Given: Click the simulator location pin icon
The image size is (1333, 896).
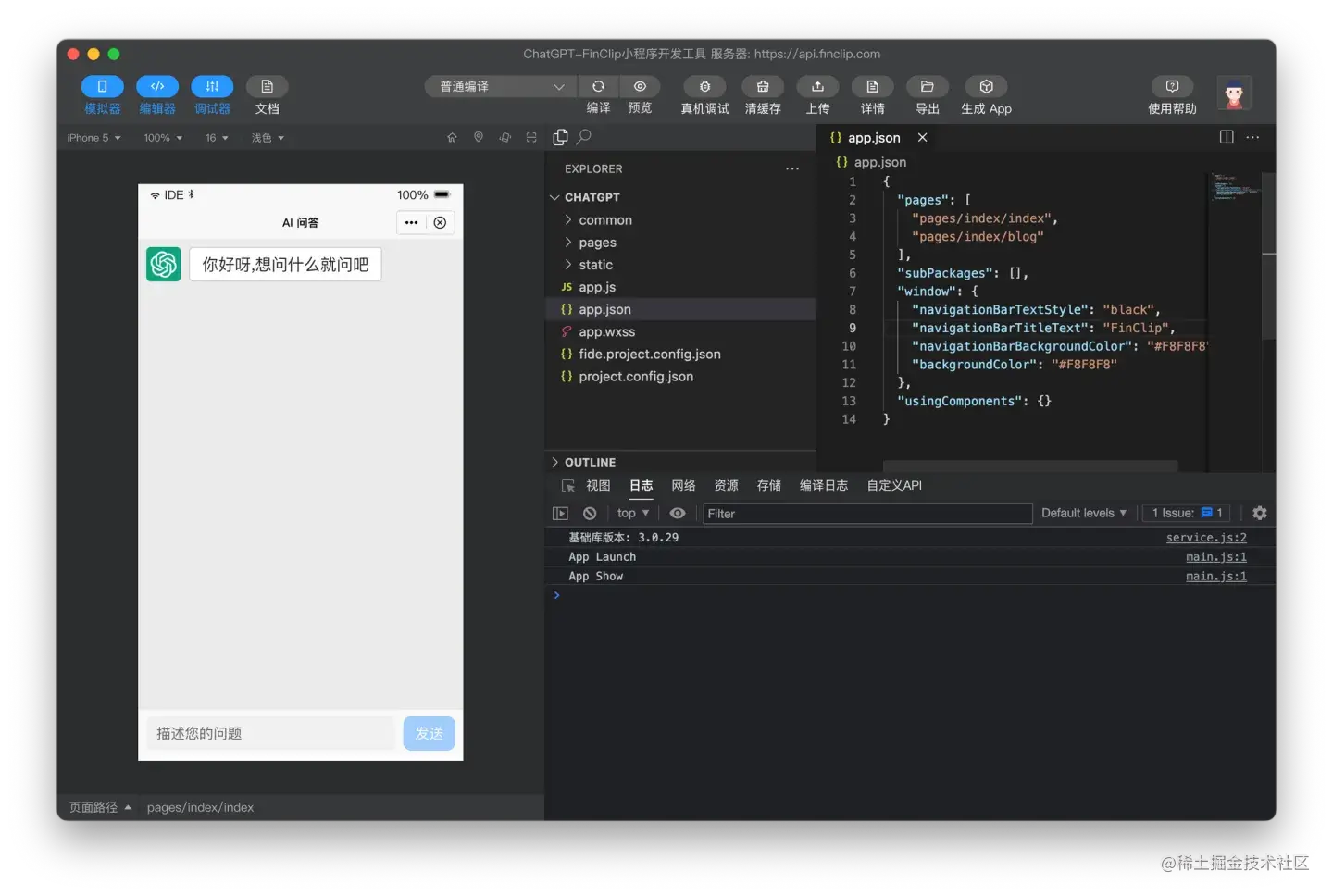Looking at the screenshot, I should tap(479, 137).
